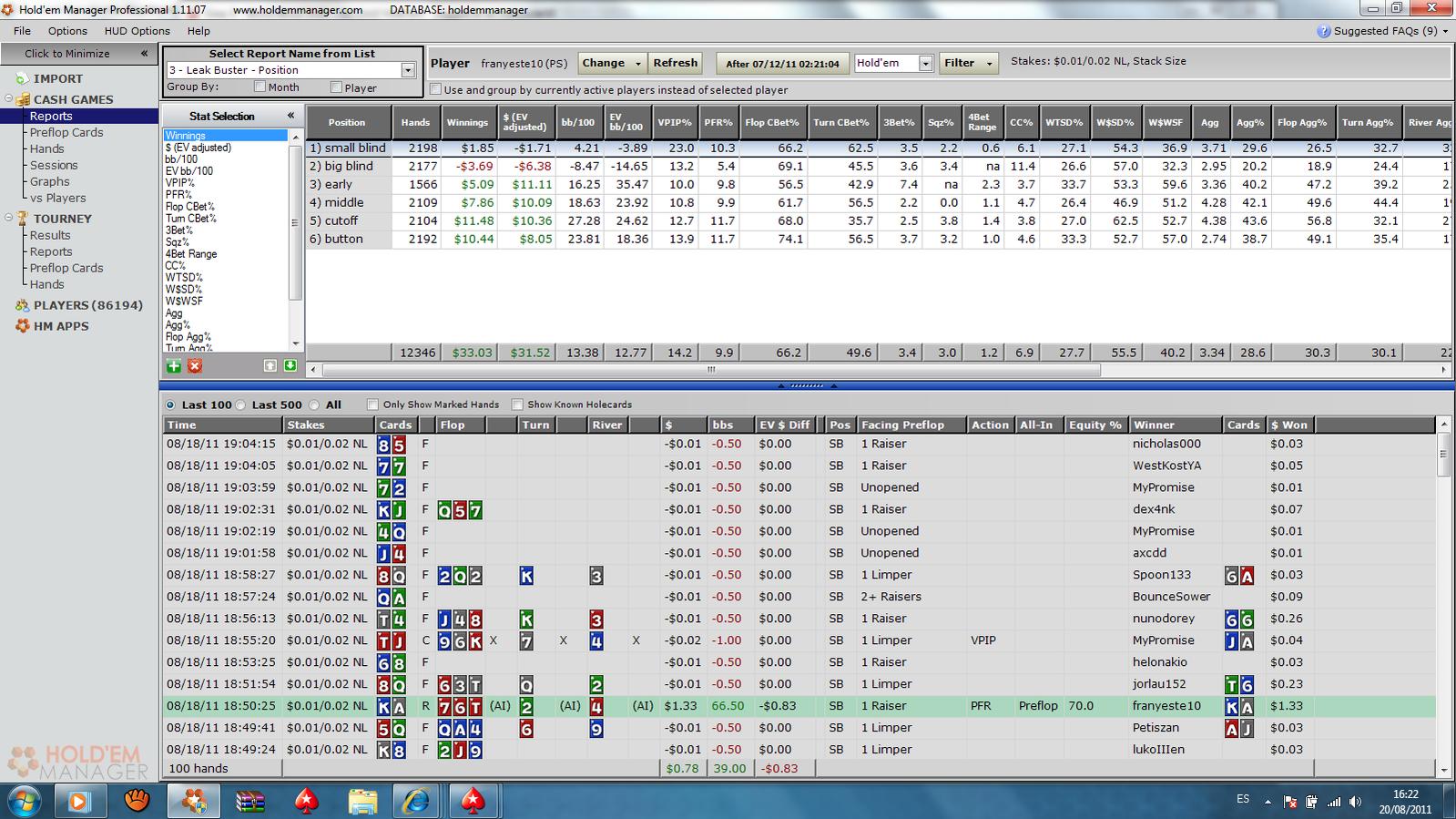Select Last 100 radio button
Image resolution: width=1456 pixels, height=819 pixels.
(170, 404)
